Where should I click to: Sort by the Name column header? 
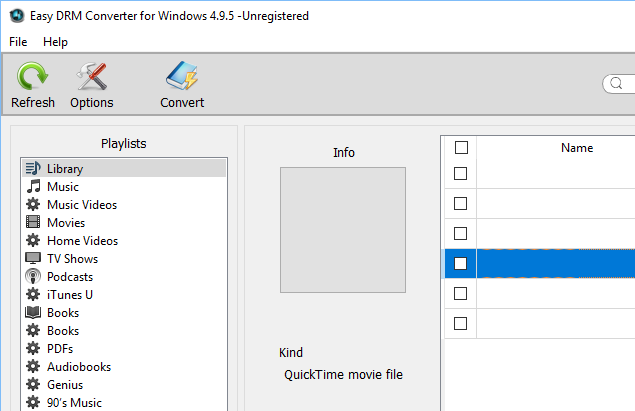[x=577, y=148]
